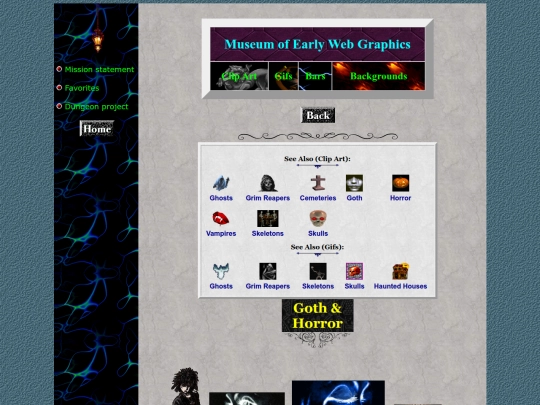Open the Backgrounds menu section
The image size is (540, 405).
click(378, 76)
